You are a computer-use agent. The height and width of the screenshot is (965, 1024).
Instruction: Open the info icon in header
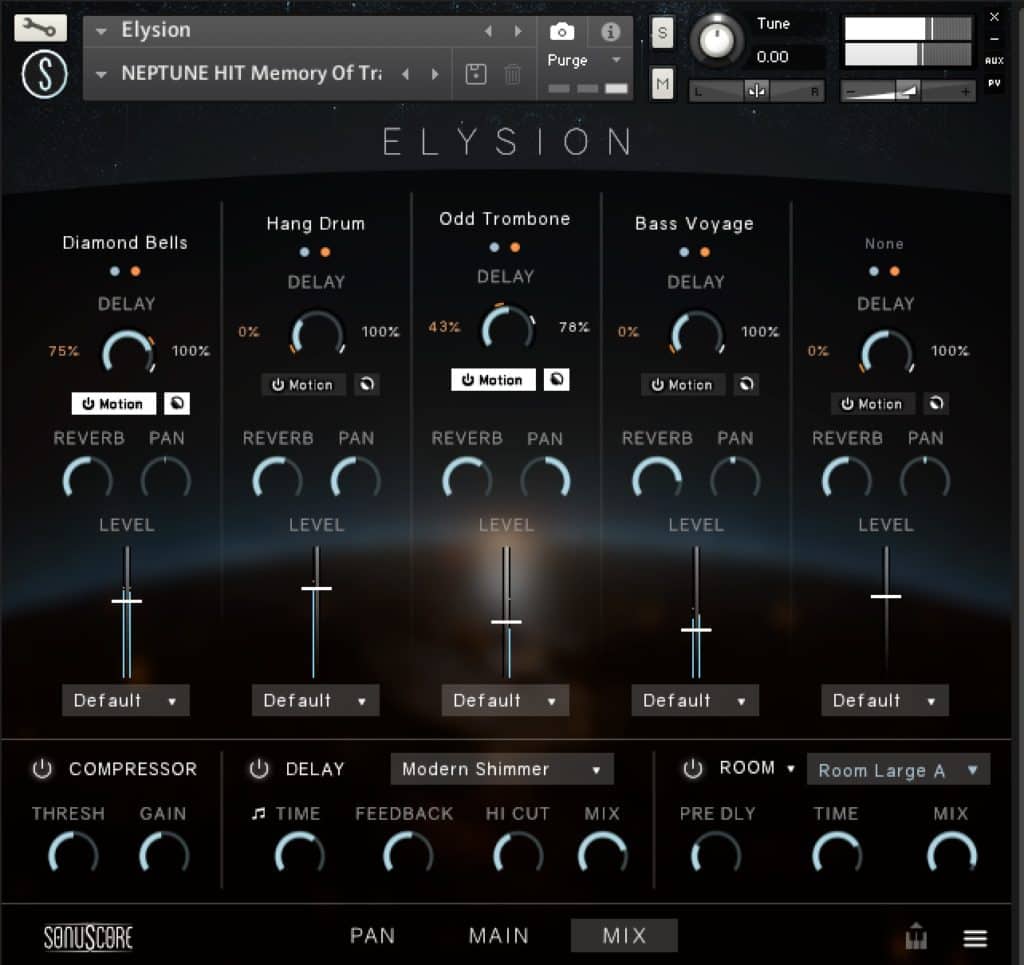pyautogui.click(x=610, y=31)
